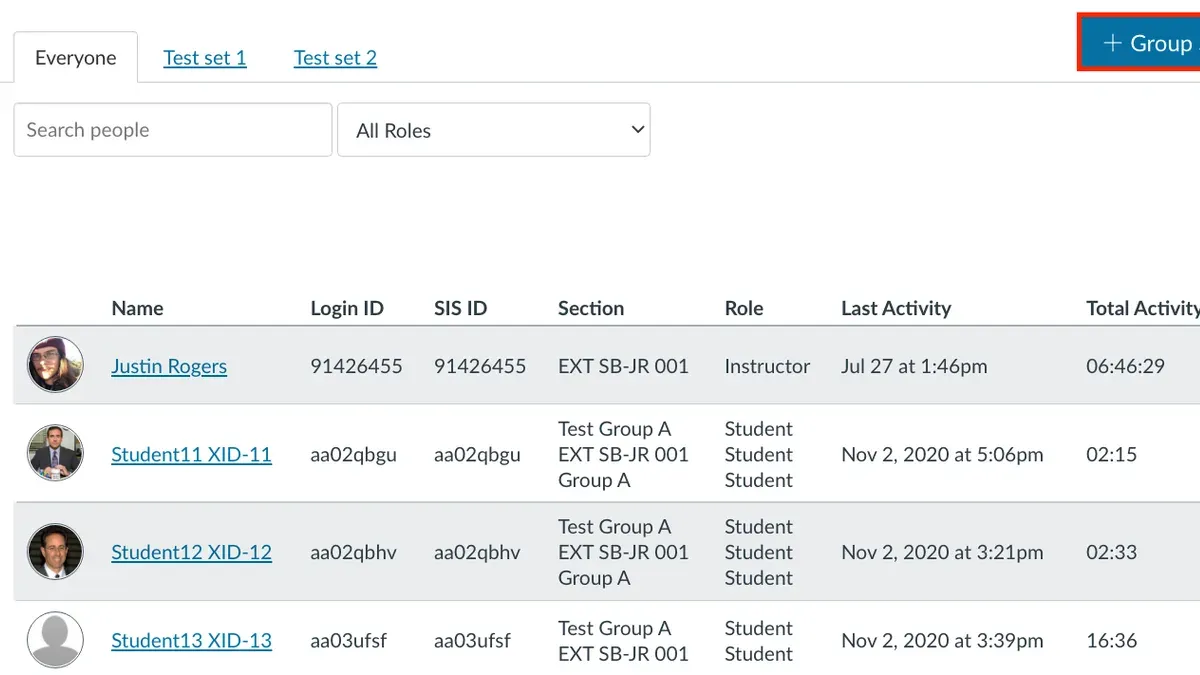Click the SIS ID column header
1200x675 pixels.
tap(460, 308)
